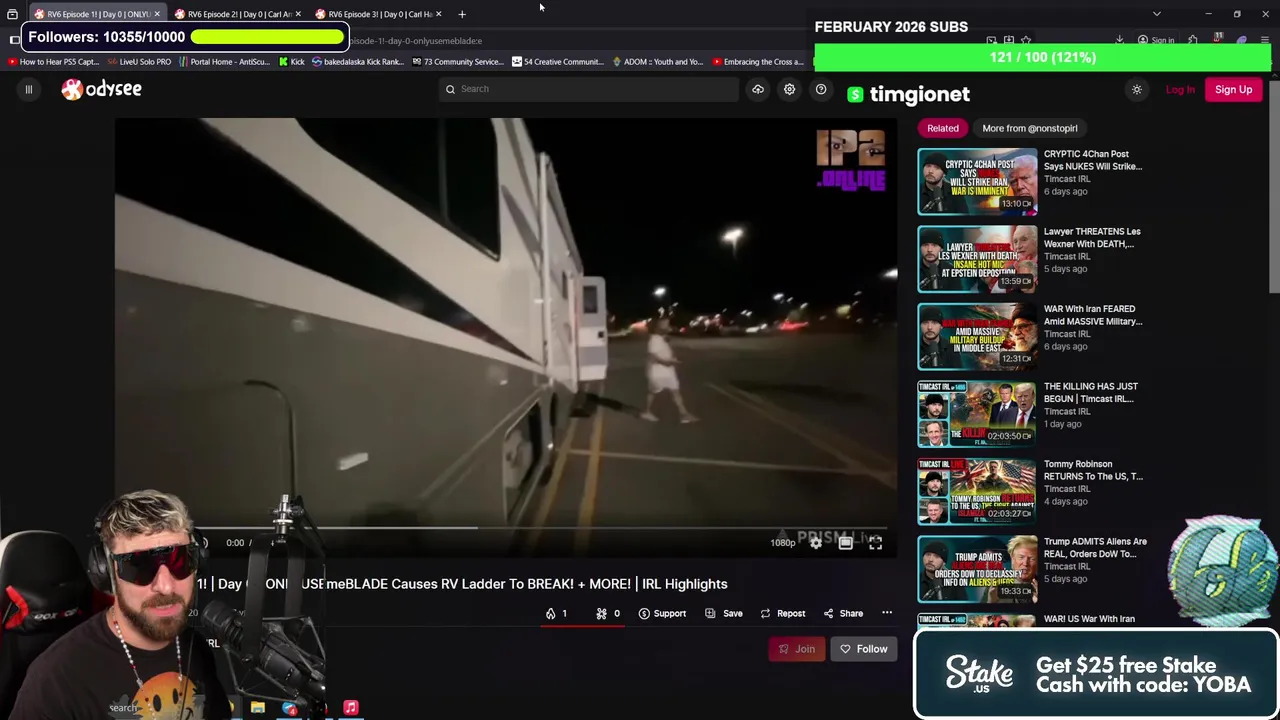Toggle Odysee light/dark theme sun icon
The image size is (1280, 720).
[1136, 90]
